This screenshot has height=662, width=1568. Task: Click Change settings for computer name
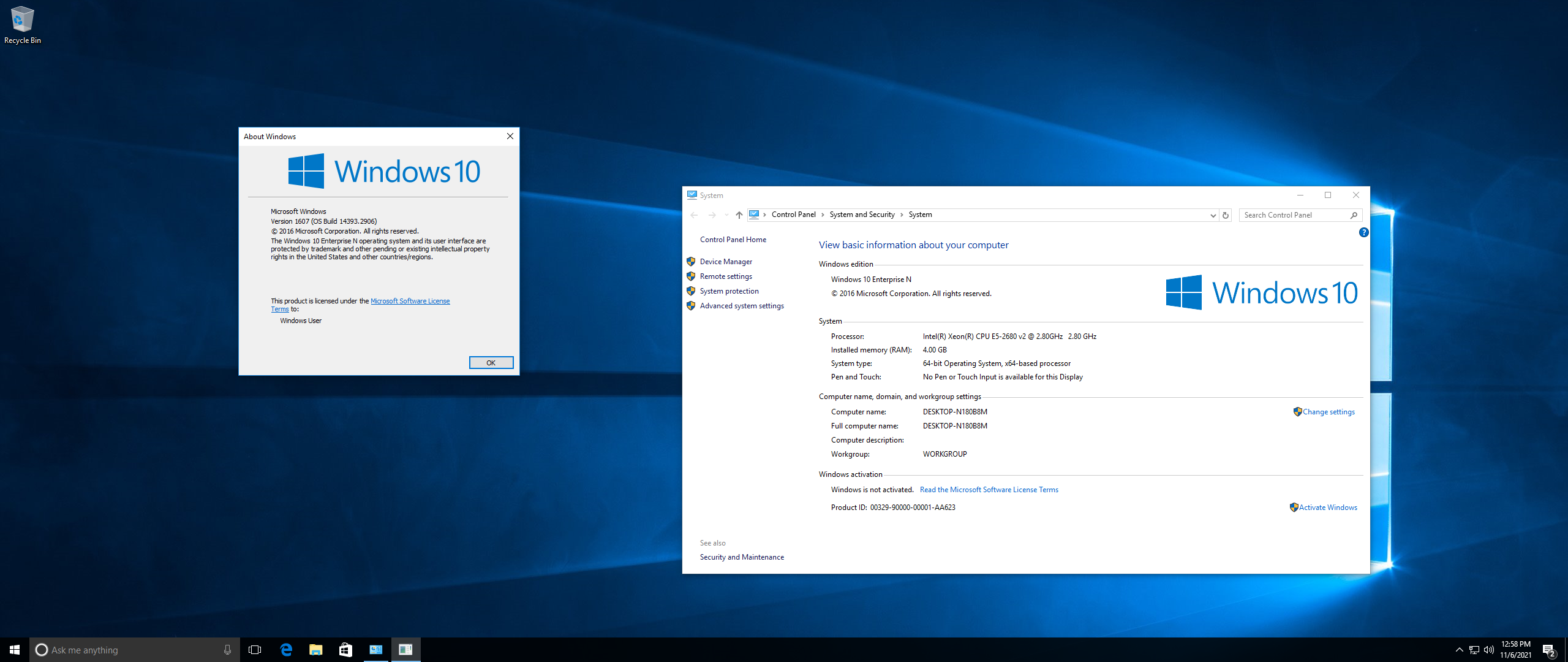[1329, 412]
